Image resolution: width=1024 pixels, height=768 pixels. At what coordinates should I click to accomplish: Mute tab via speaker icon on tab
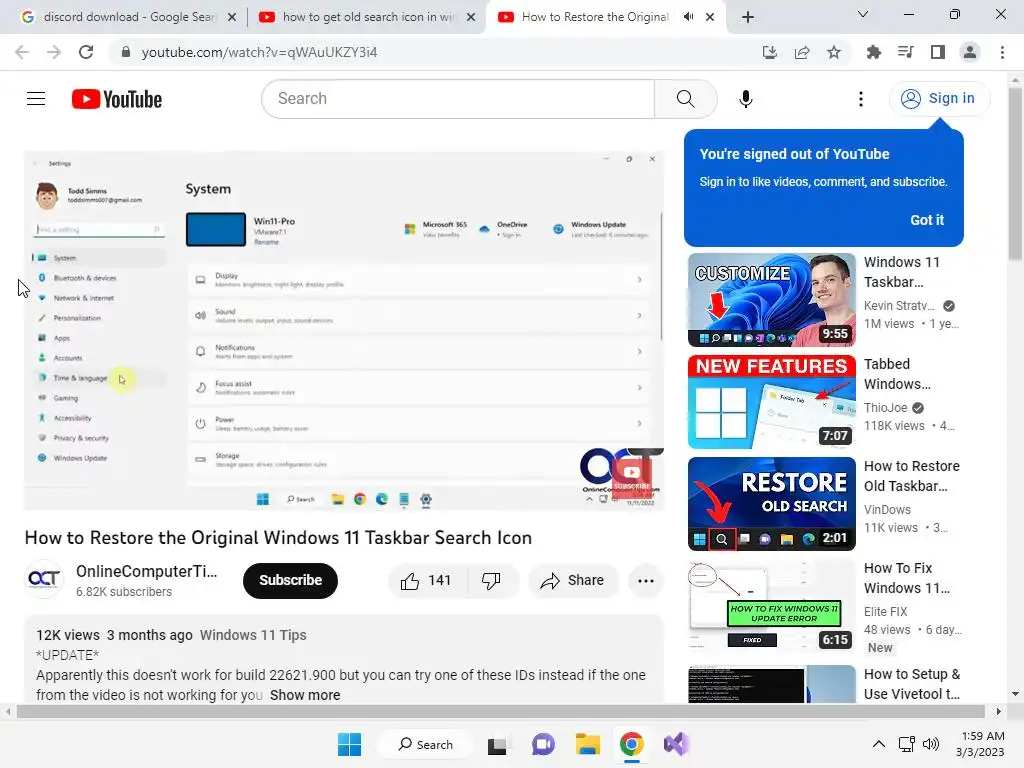[688, 17]
